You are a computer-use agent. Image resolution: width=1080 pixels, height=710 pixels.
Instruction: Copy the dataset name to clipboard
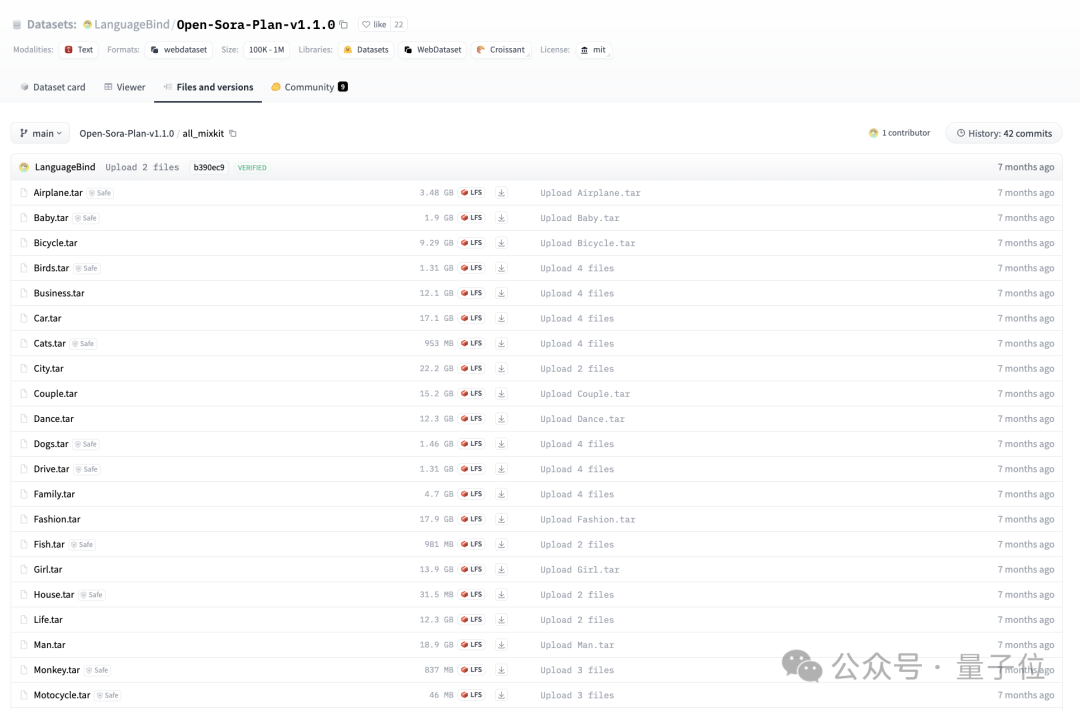(x=344, y=25)
